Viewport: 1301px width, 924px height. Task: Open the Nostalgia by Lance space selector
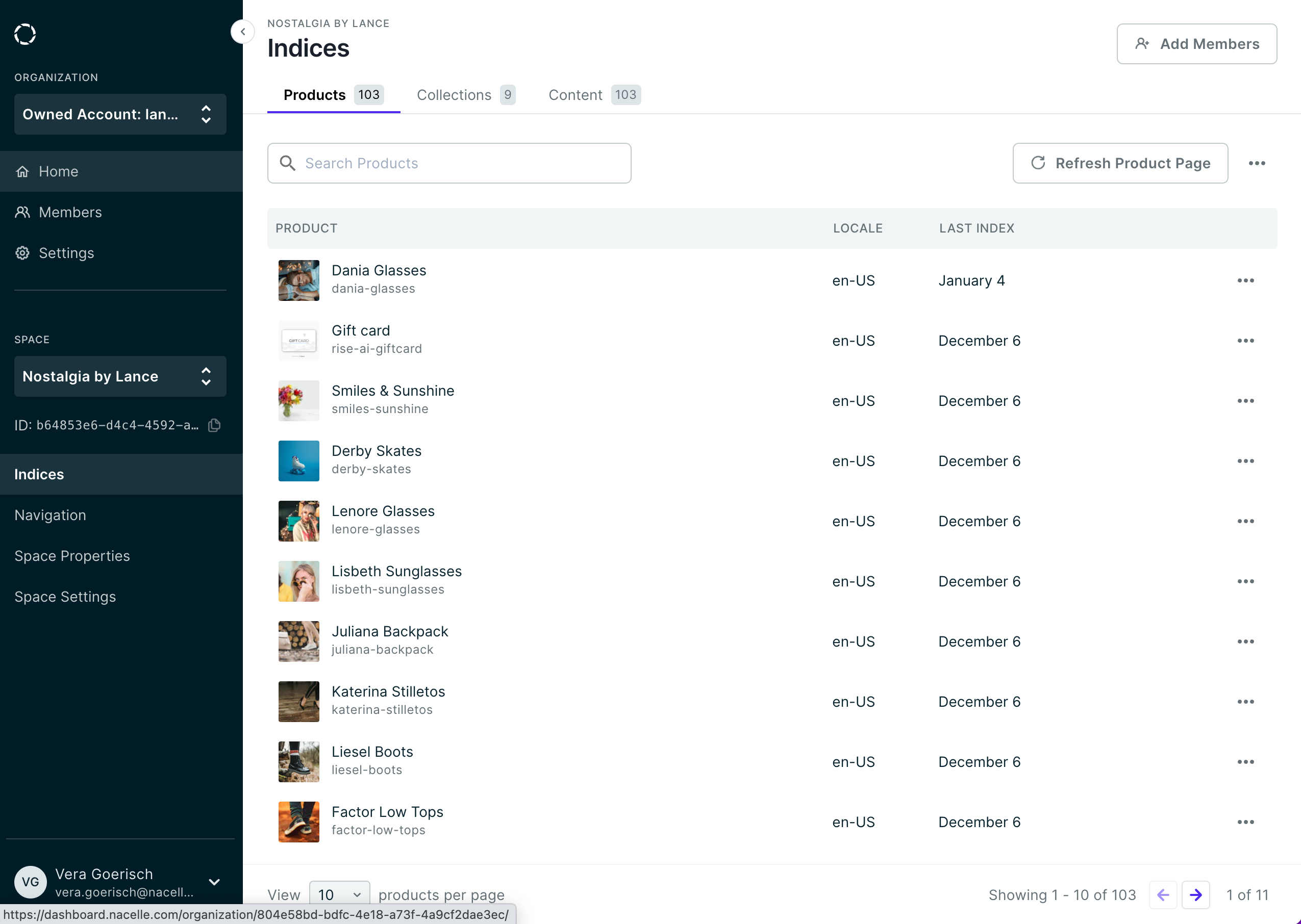(120, 377)
